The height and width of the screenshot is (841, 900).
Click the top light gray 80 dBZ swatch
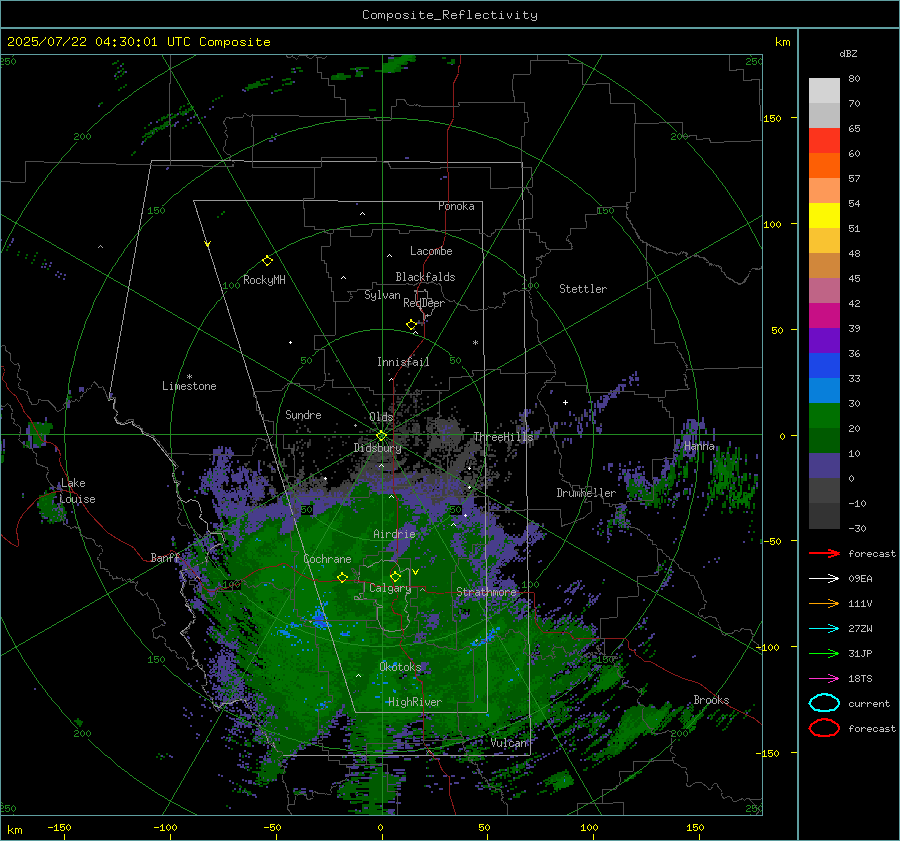click(824, 91)
